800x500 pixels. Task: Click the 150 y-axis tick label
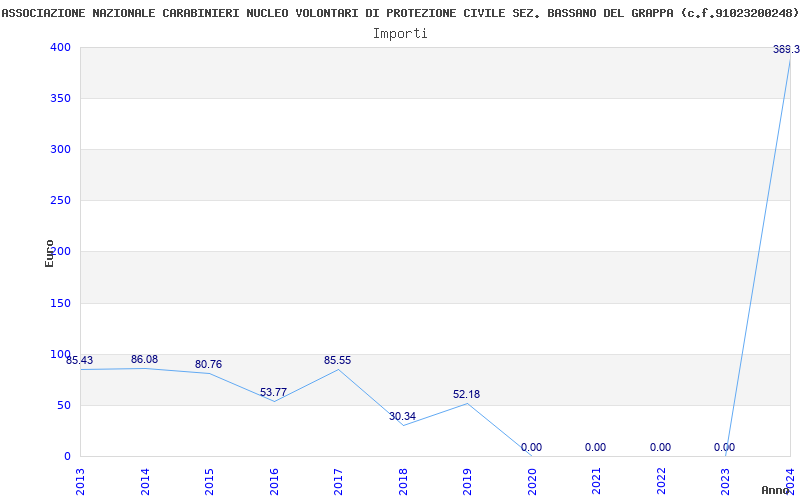click(x=60, y=303)
